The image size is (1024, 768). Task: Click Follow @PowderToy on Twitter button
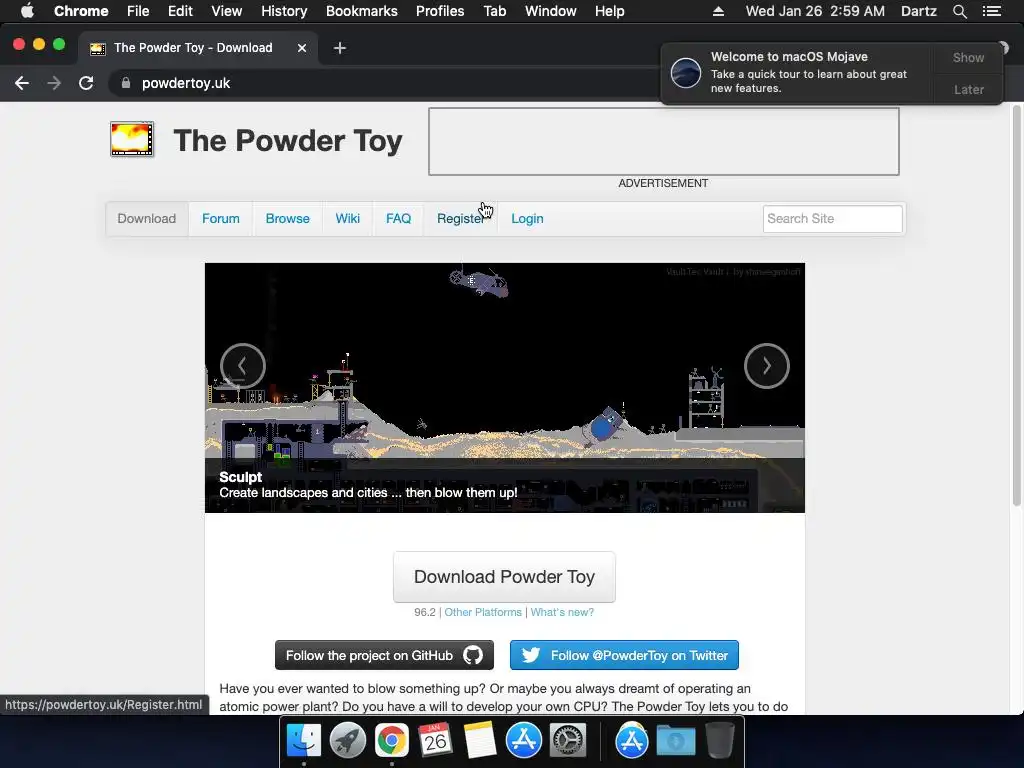coord(624,655)
